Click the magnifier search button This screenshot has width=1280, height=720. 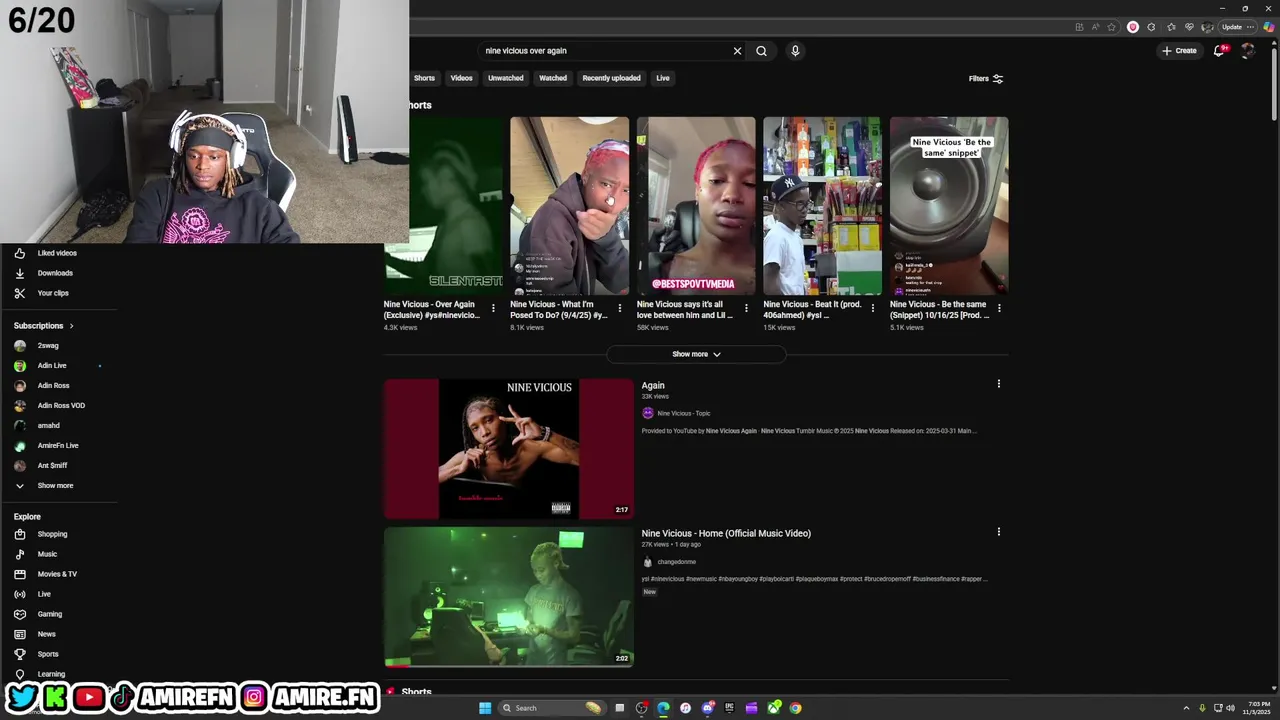pos(761,51)
